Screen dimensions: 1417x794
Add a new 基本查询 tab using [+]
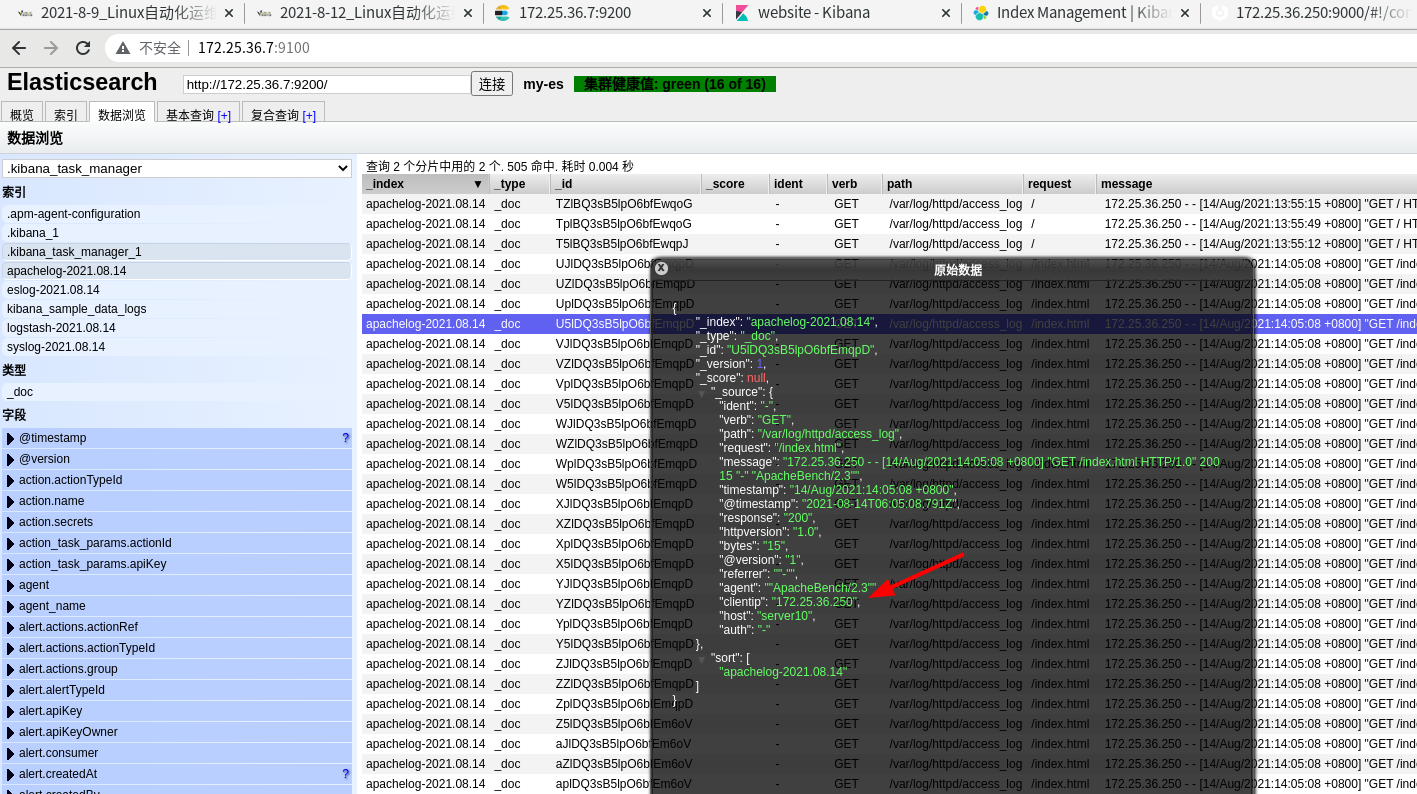(224, 116)
